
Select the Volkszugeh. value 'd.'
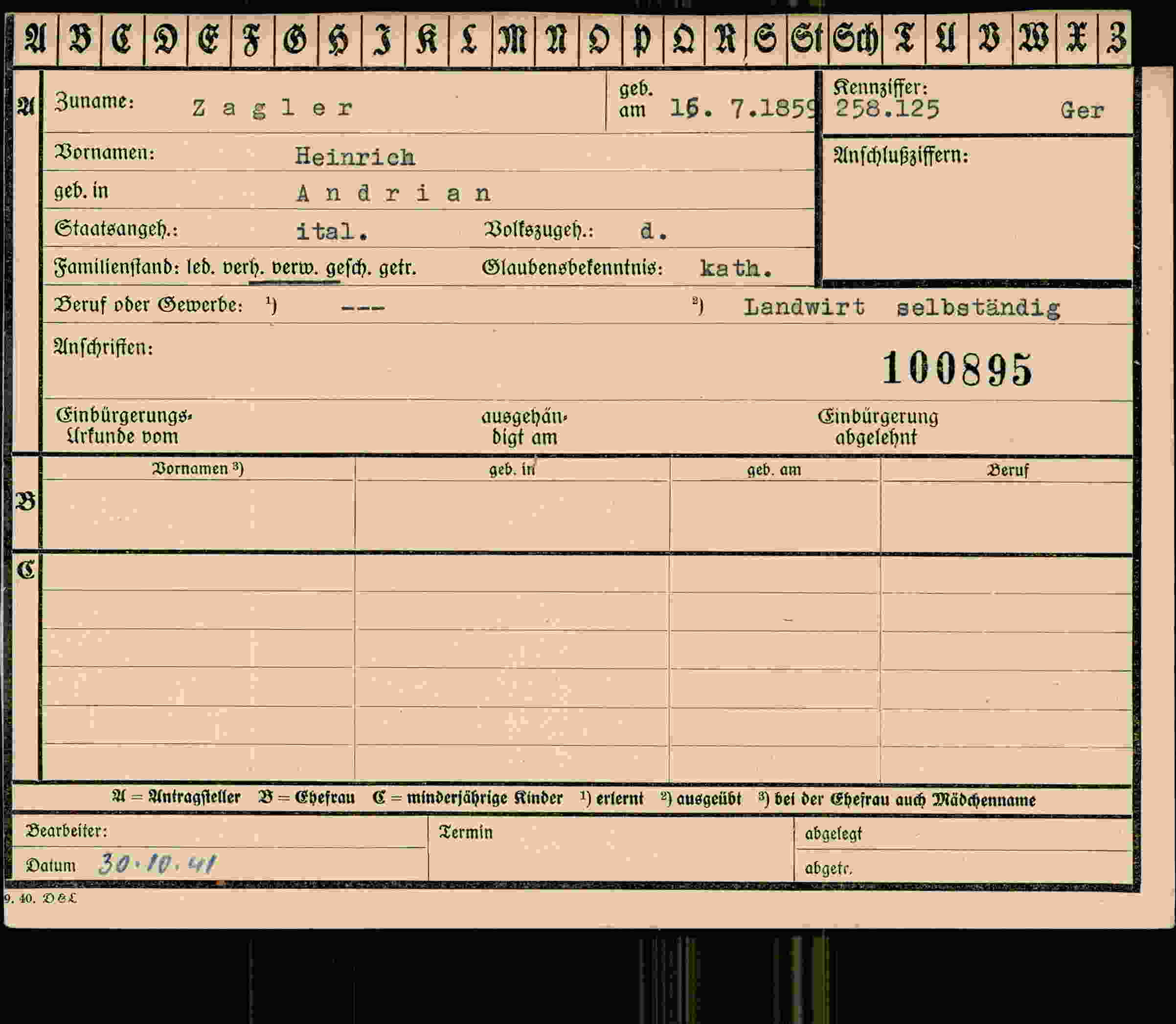coord(654,231)
